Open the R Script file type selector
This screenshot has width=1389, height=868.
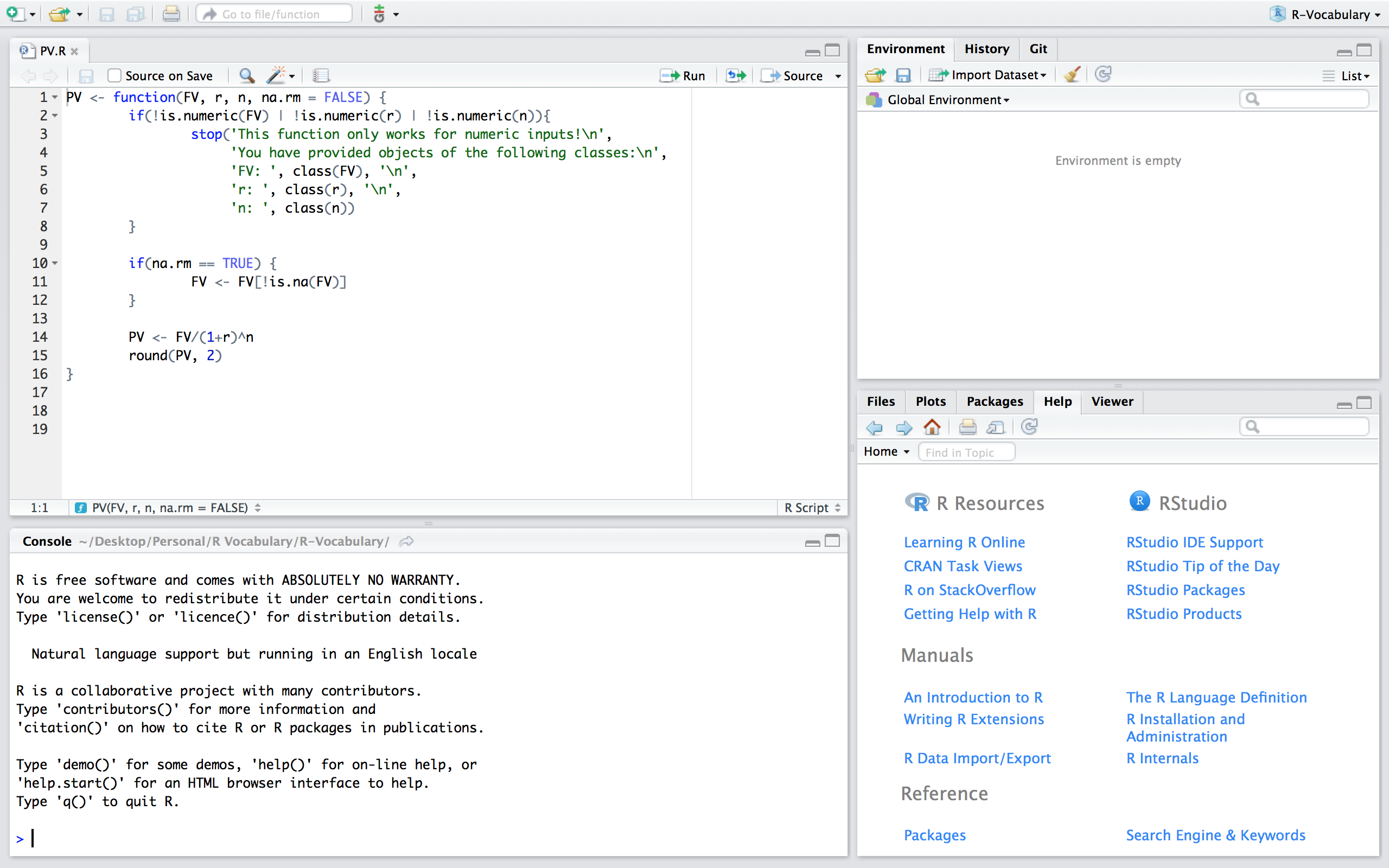click(812, 507)
